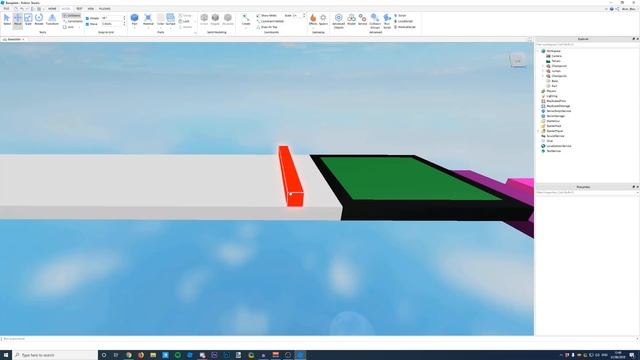Screen dimensions: 640x360
Task: Insert a ModuleScript
Action: (x=405, y=27)
